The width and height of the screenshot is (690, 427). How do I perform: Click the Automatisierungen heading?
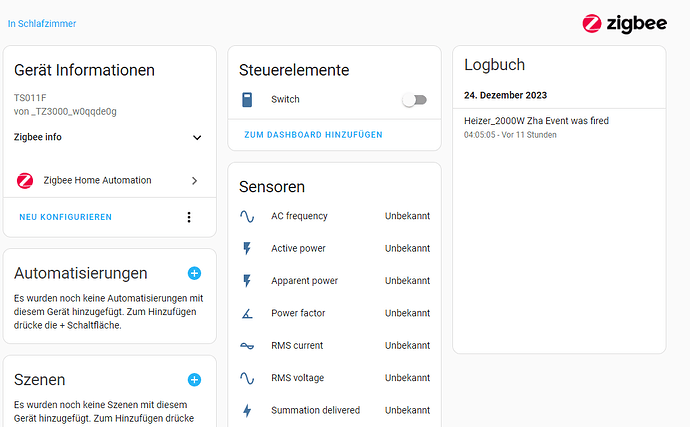[81, 273]
